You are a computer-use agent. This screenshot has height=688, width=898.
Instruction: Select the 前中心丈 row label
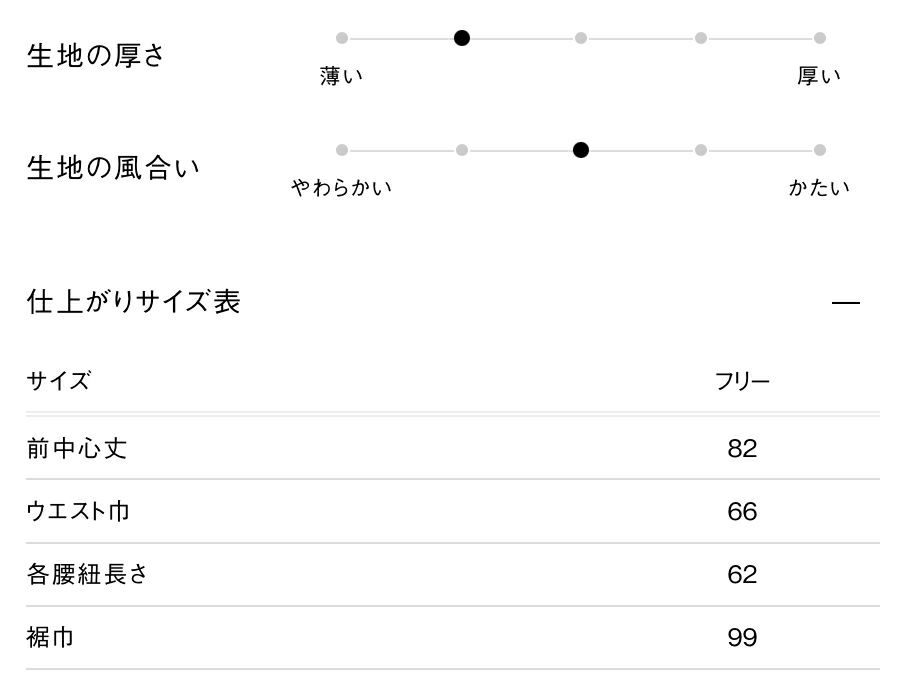(77, 448)
